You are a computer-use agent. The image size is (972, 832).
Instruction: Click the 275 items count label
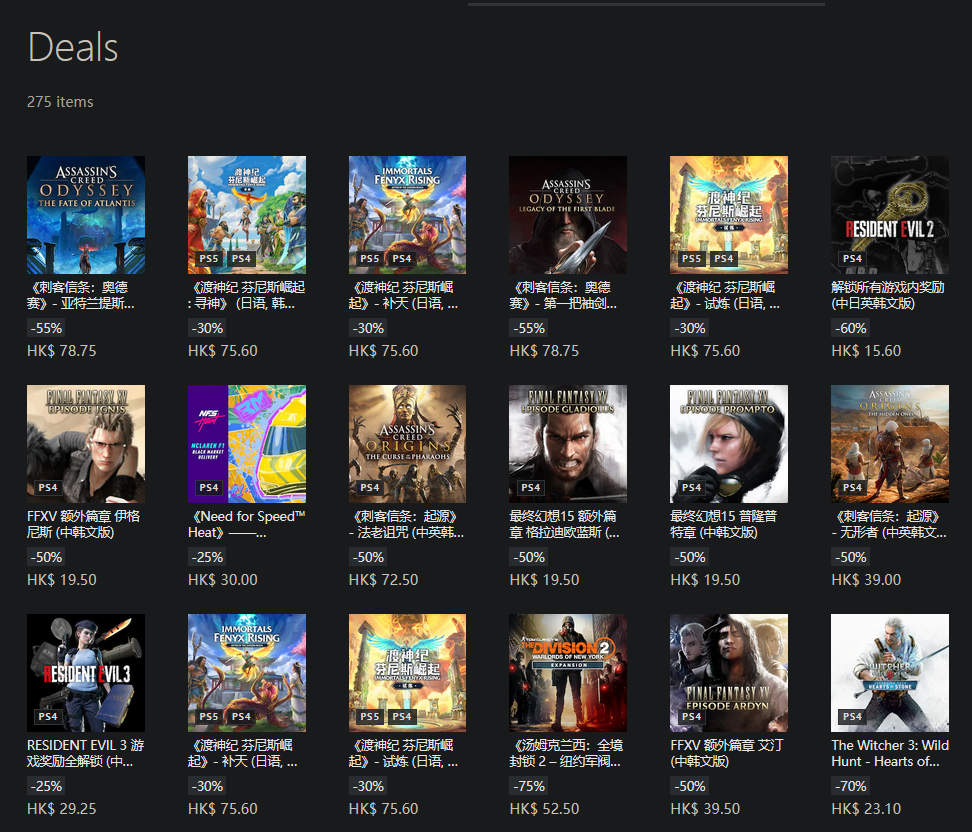click(x=60, y=102)
